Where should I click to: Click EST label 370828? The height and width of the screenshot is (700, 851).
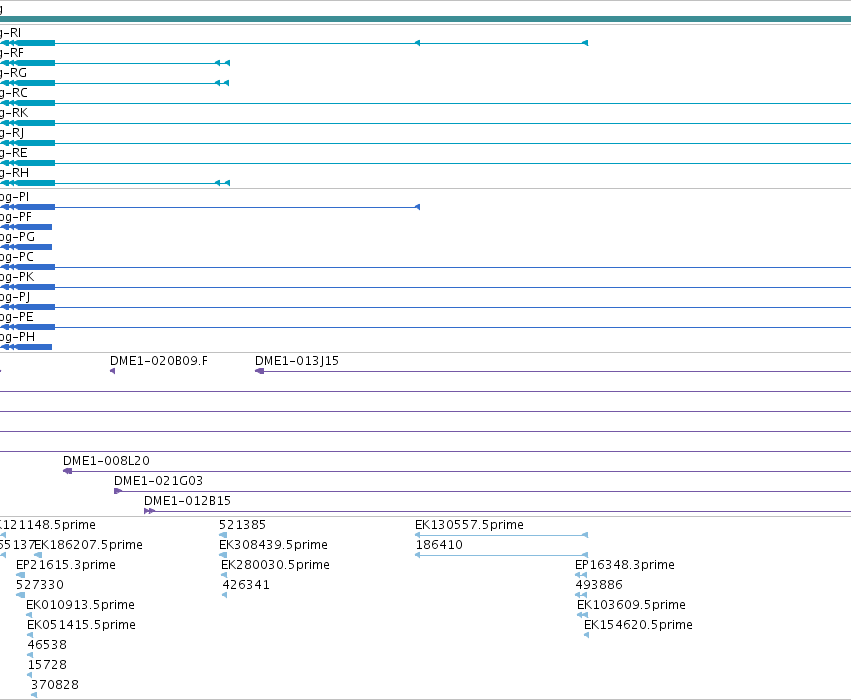tap(55, 685)
